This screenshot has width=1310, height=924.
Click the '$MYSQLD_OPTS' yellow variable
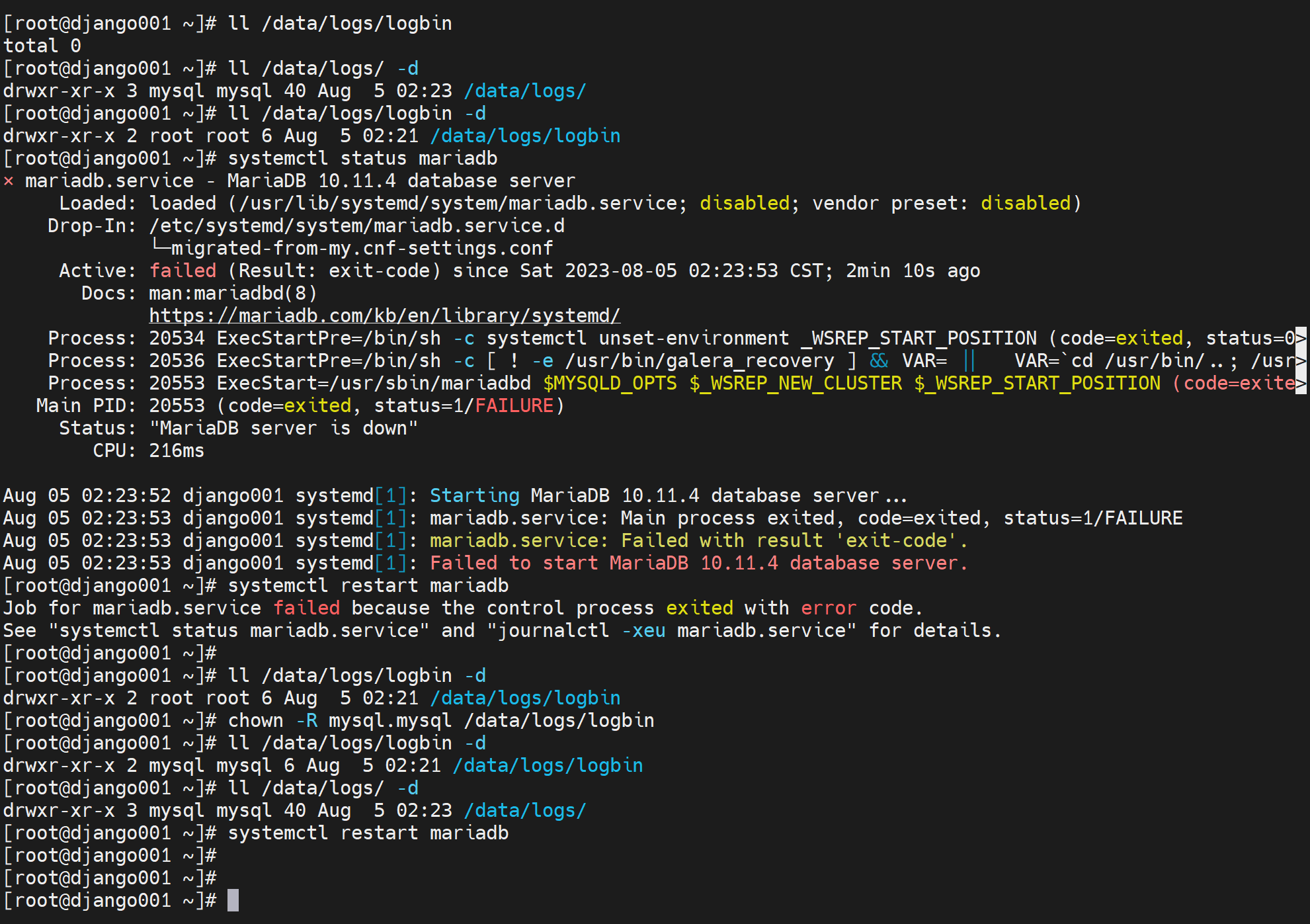coord(610,383)
